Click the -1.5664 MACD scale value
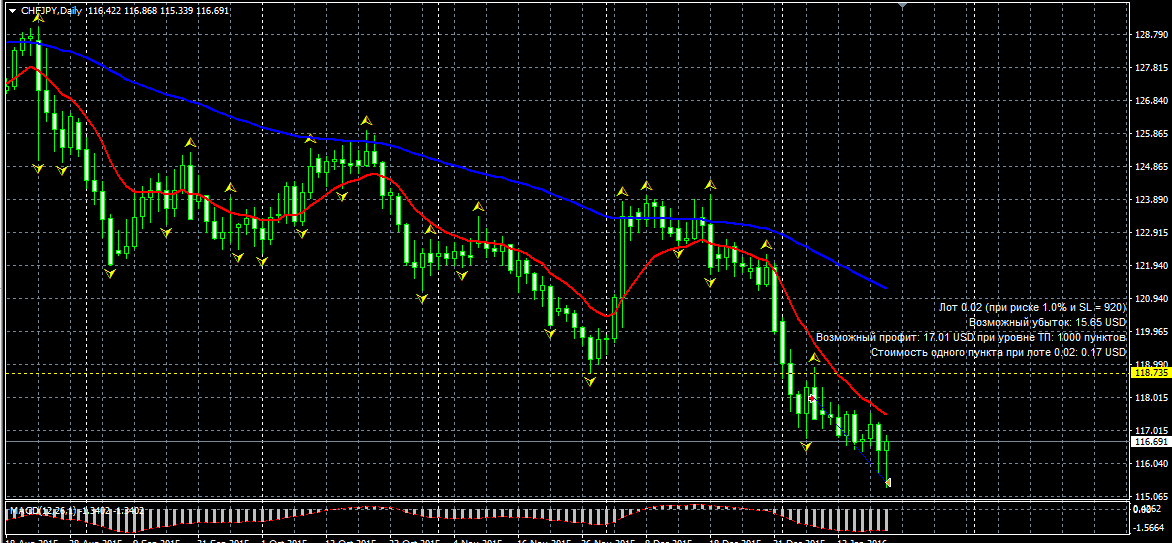Viewport: 1172px width, 543px height. [1151, 527]
